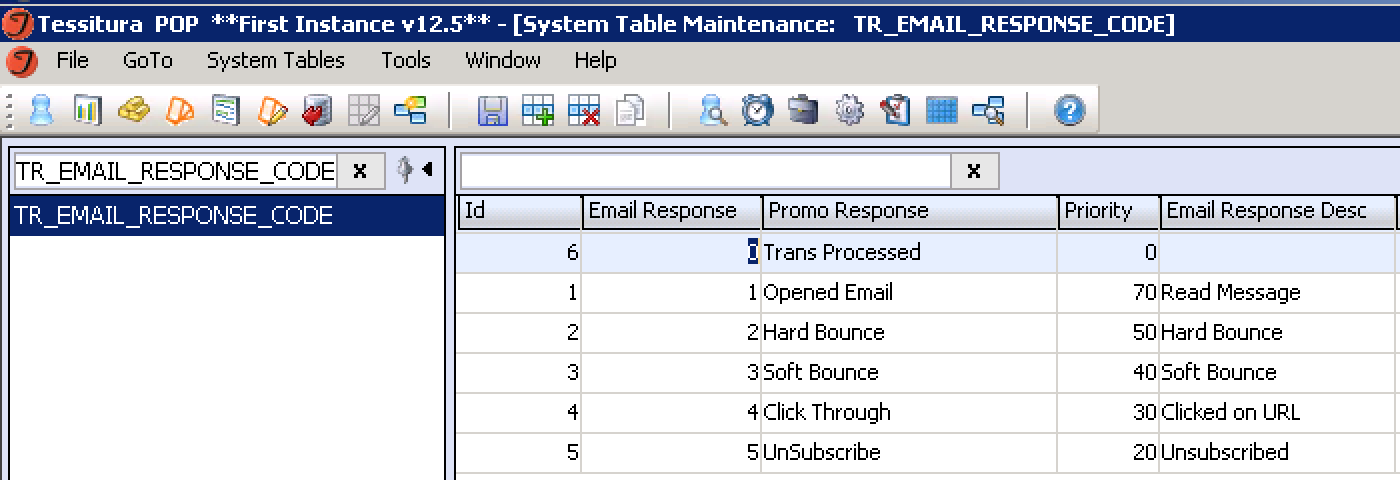The width and height of the screenshot is (1400, 480).
Task: Click the copy documents icon
Action: click(x=630, y=110)
